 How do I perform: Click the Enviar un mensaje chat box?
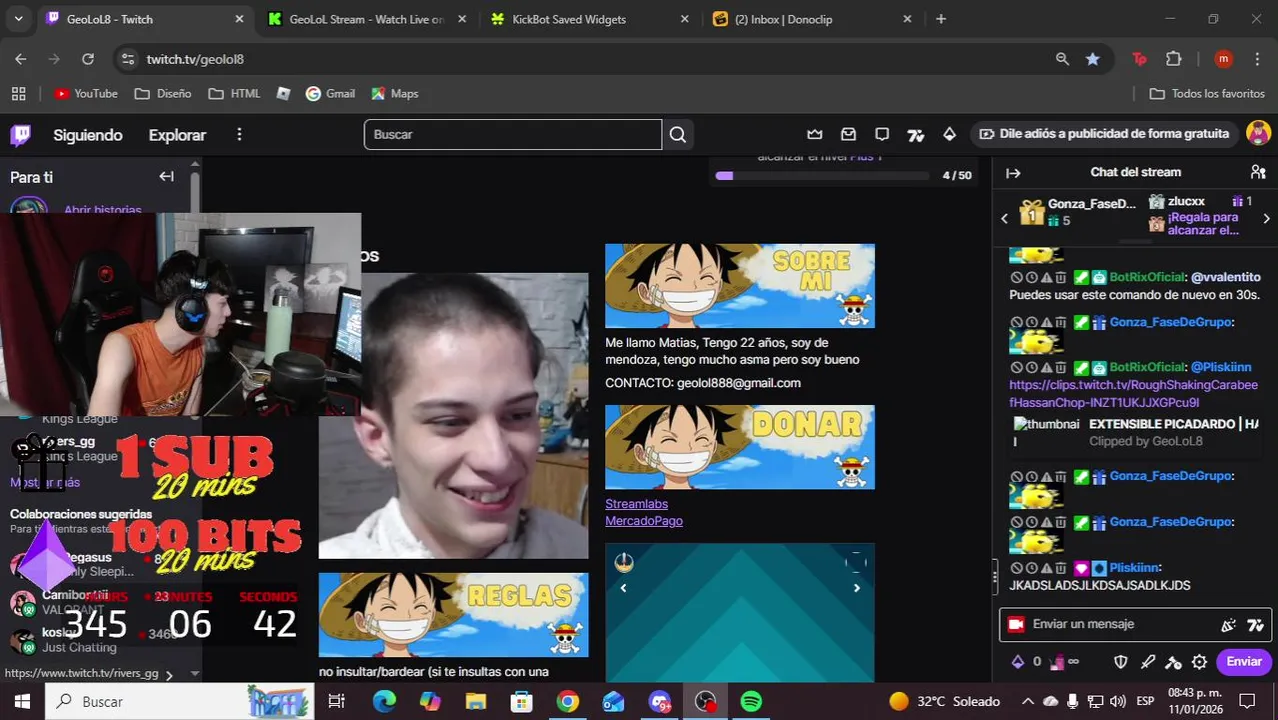click(x=1135, y=624)
